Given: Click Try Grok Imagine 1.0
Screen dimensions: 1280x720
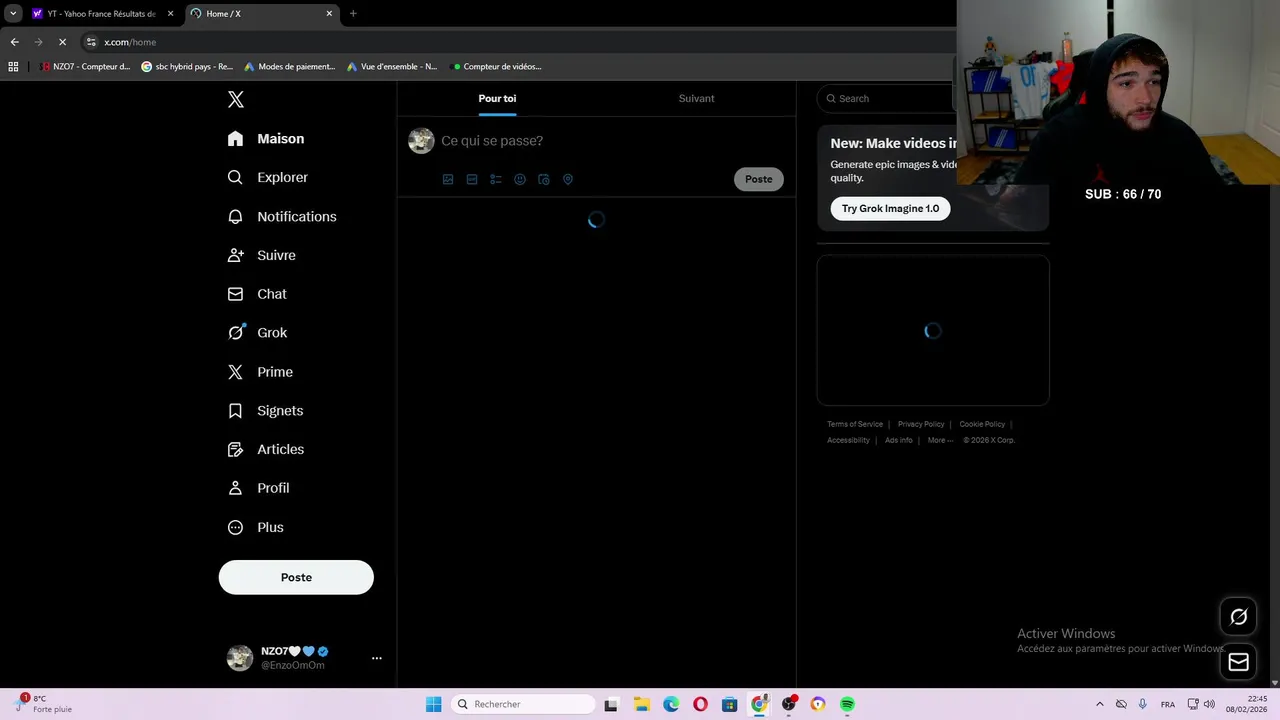Looking at the screenshot, I should coord(890,208).
